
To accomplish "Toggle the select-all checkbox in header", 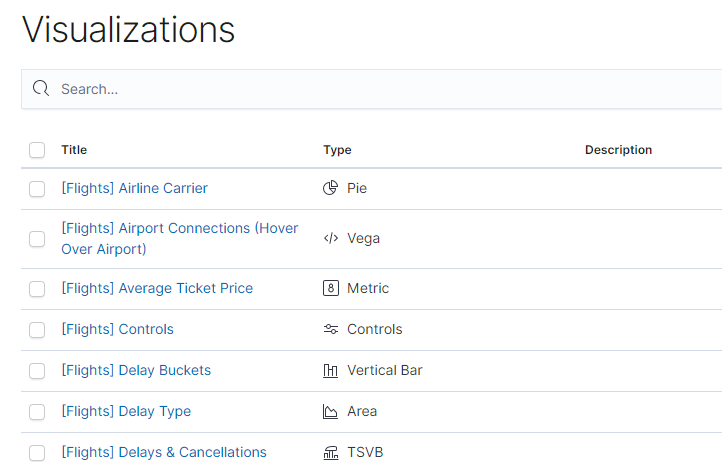I will [x=37, y=150].
